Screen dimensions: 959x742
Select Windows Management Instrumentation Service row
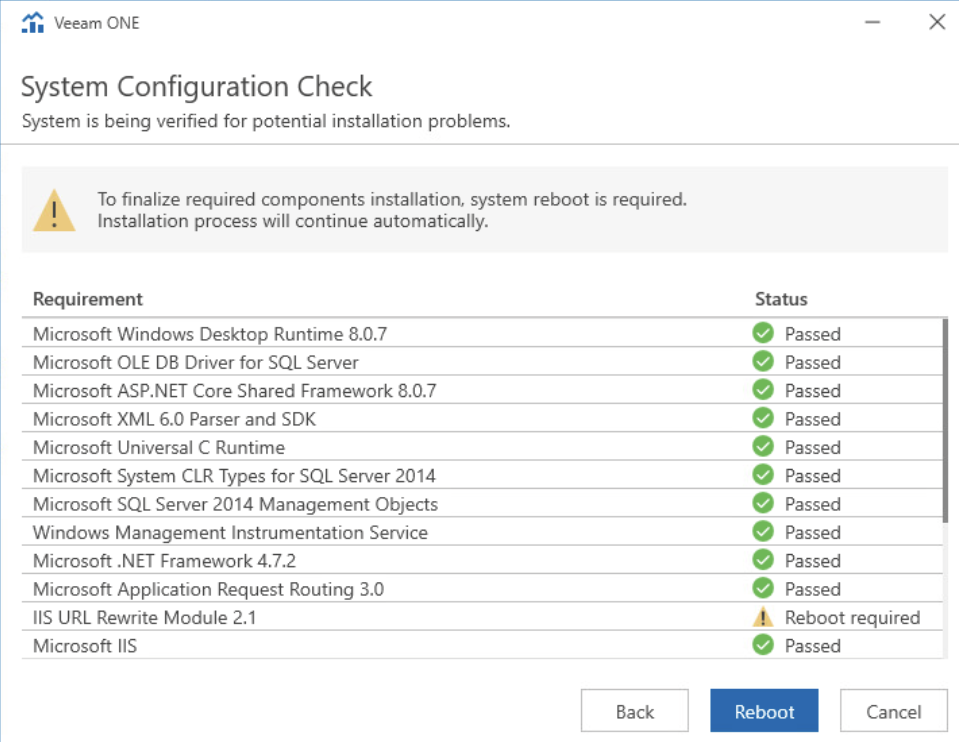(482, 532)
